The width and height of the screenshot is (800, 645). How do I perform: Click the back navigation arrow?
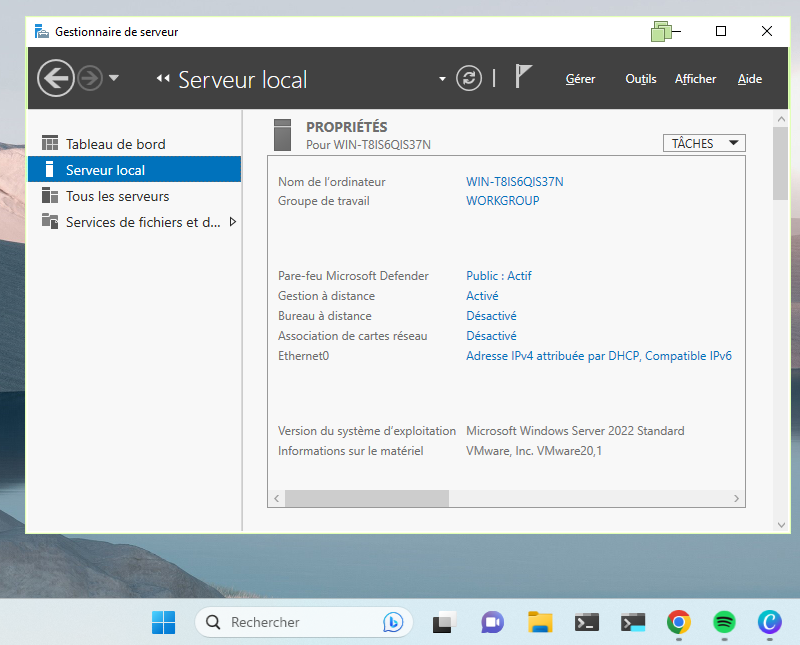tap(55, 77)
